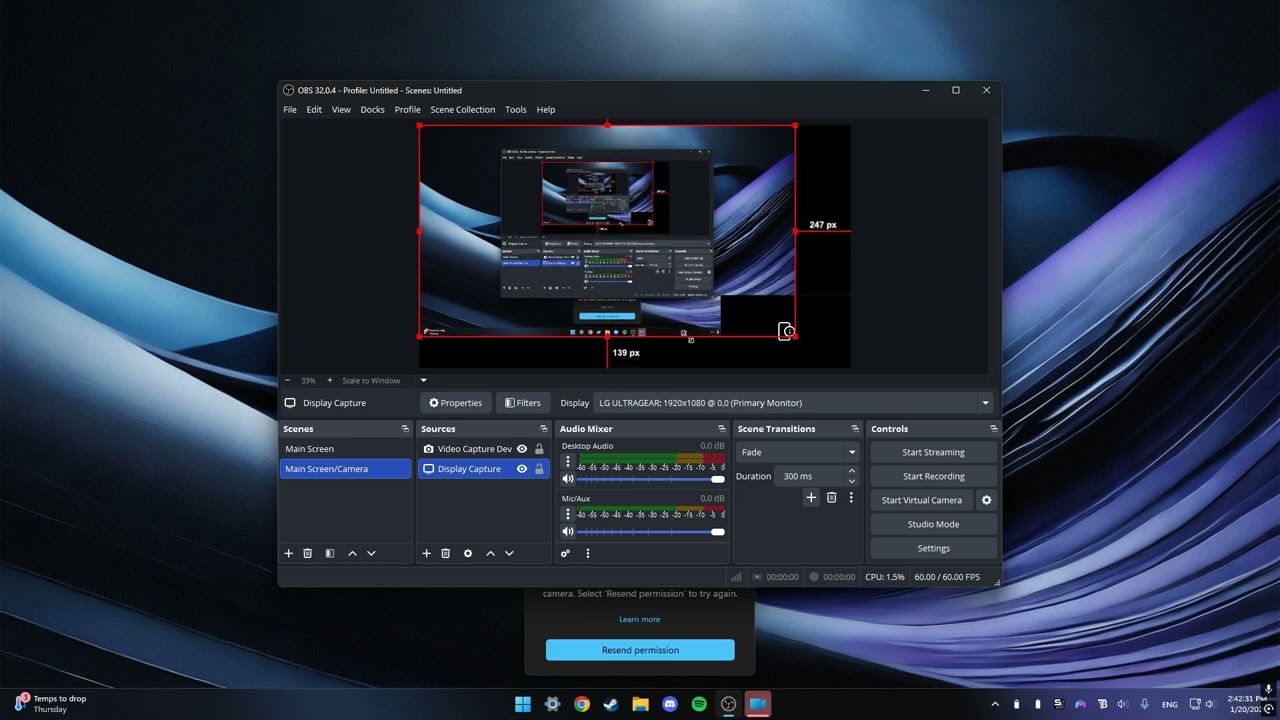The image size is (1280, 720).
Task: Pop out the Sources dock
Action: pyautogui.click(x=543, y=429)
